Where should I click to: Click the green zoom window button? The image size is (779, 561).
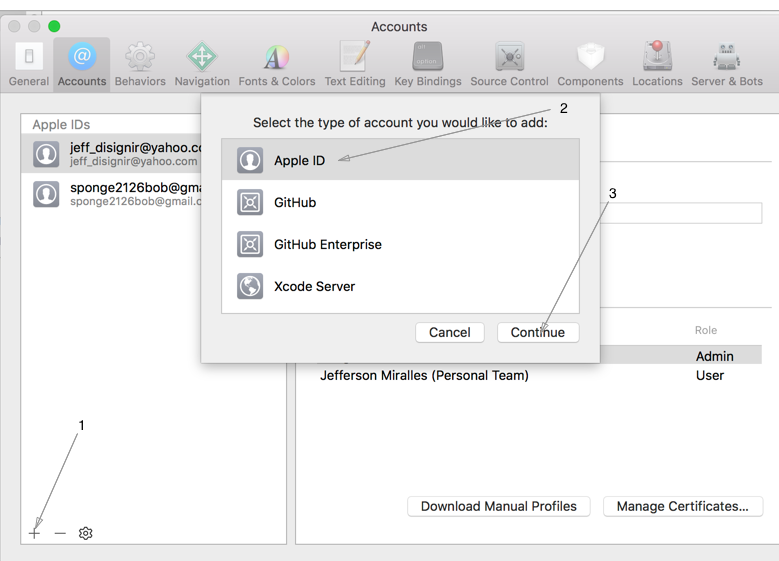(54, 26)
